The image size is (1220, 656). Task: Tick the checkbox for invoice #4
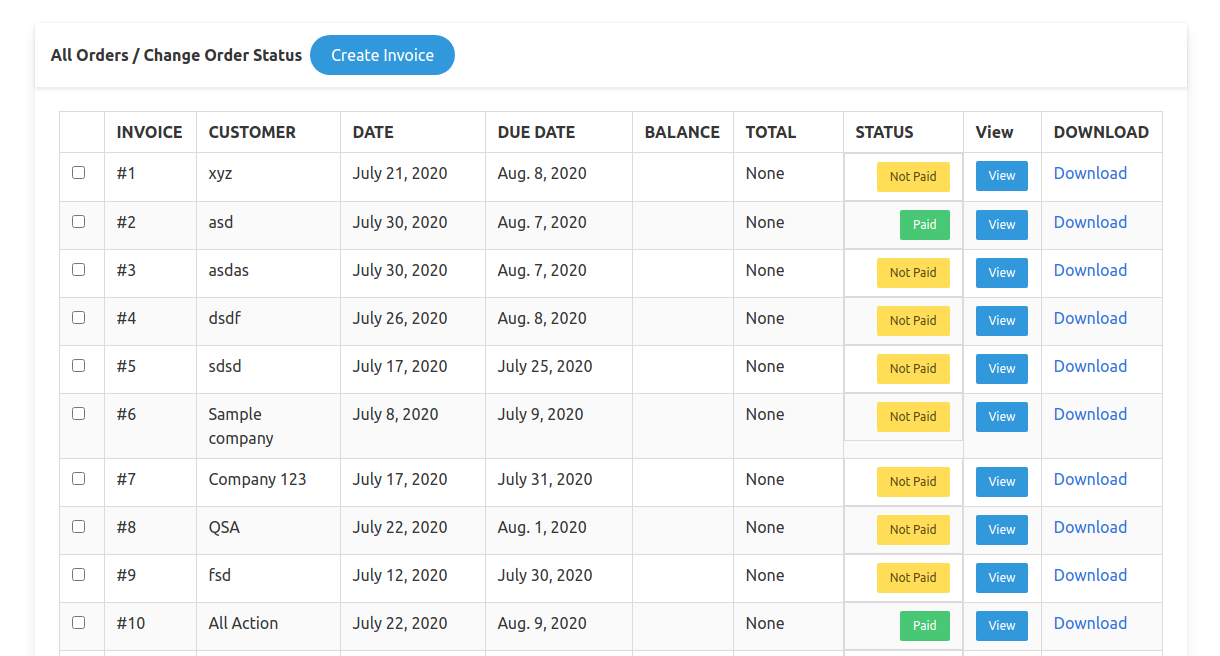(x=79, y=318)
